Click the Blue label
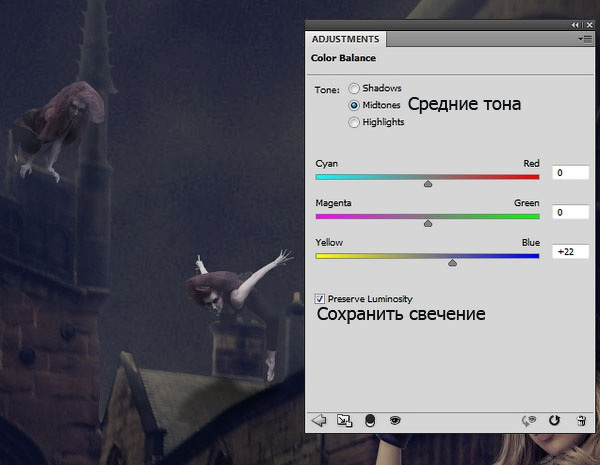 [531, 243]
